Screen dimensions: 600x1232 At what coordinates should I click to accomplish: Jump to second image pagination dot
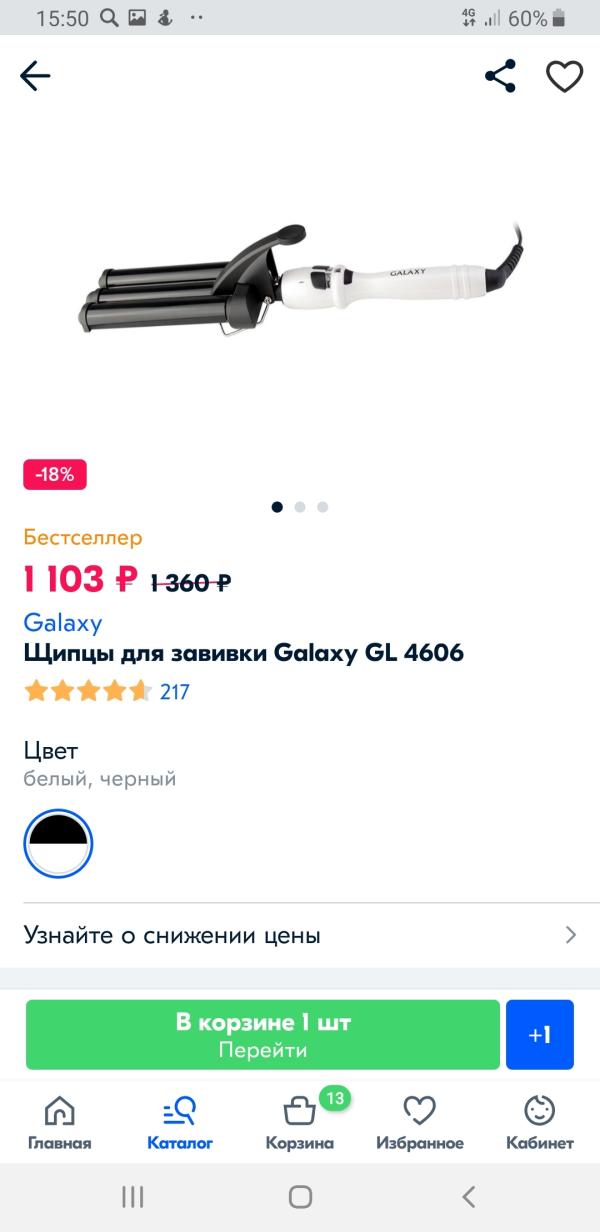[x=300, y=507]
